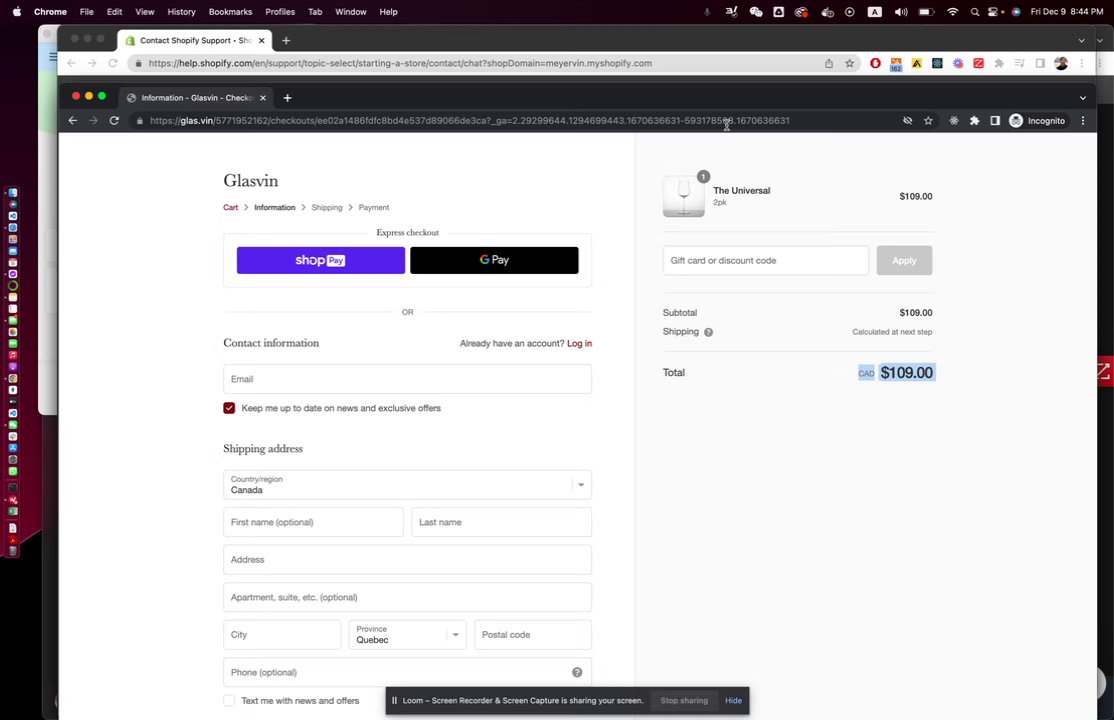Open the Province dropdown
Viewport: 1114px width, 720px height.
click(x=407, y=635)
